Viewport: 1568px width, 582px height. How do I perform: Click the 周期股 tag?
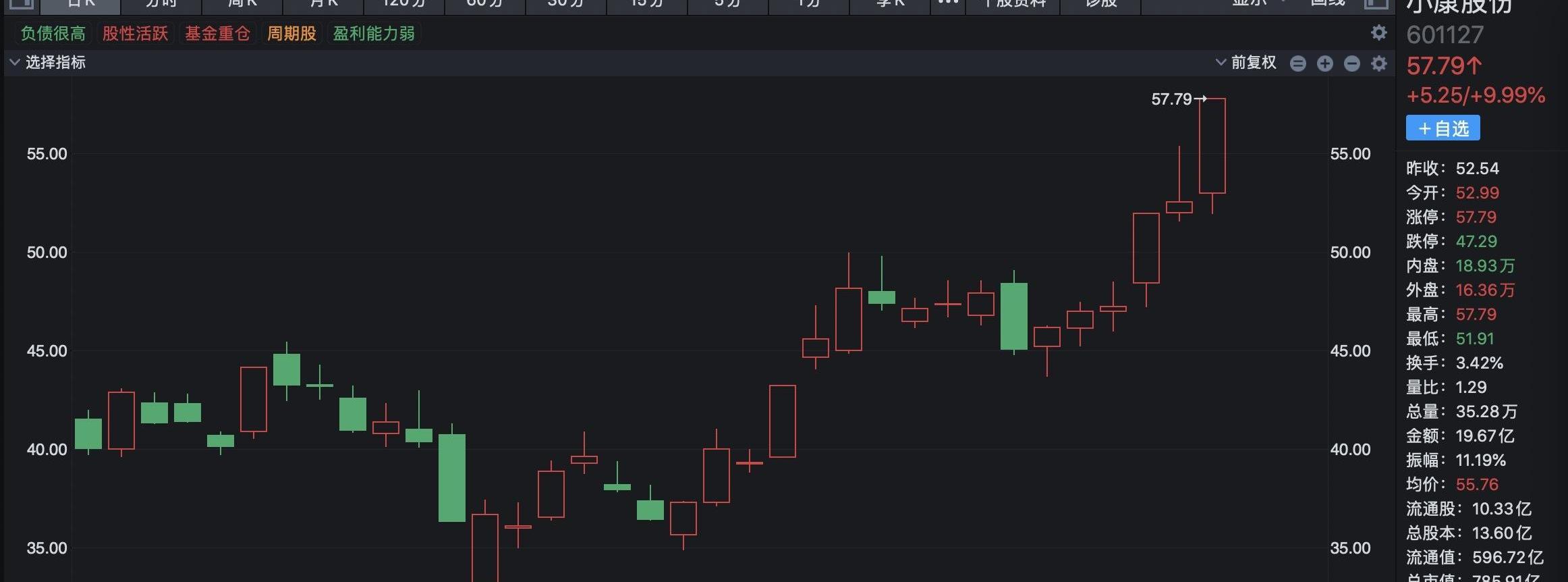click(x=291, y=34)
